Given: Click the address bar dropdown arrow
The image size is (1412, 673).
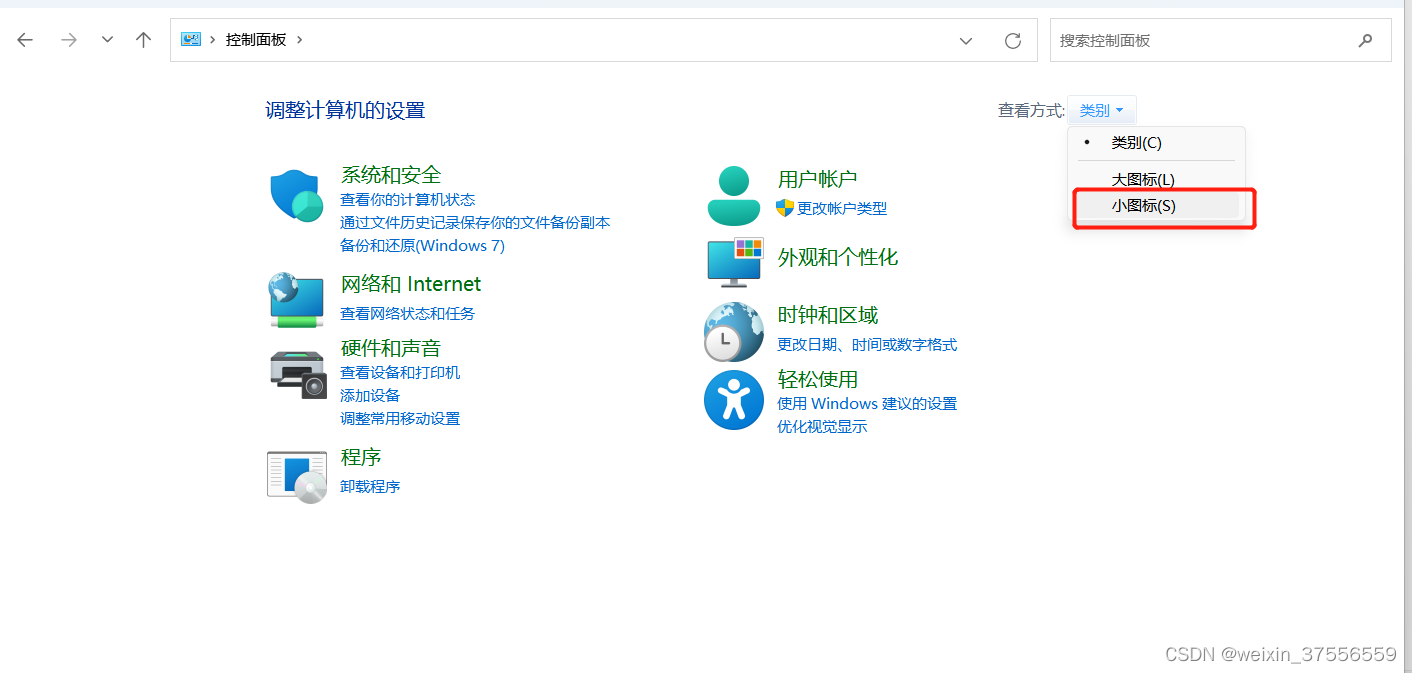Looking at the screenshot, I should (965, 40).
